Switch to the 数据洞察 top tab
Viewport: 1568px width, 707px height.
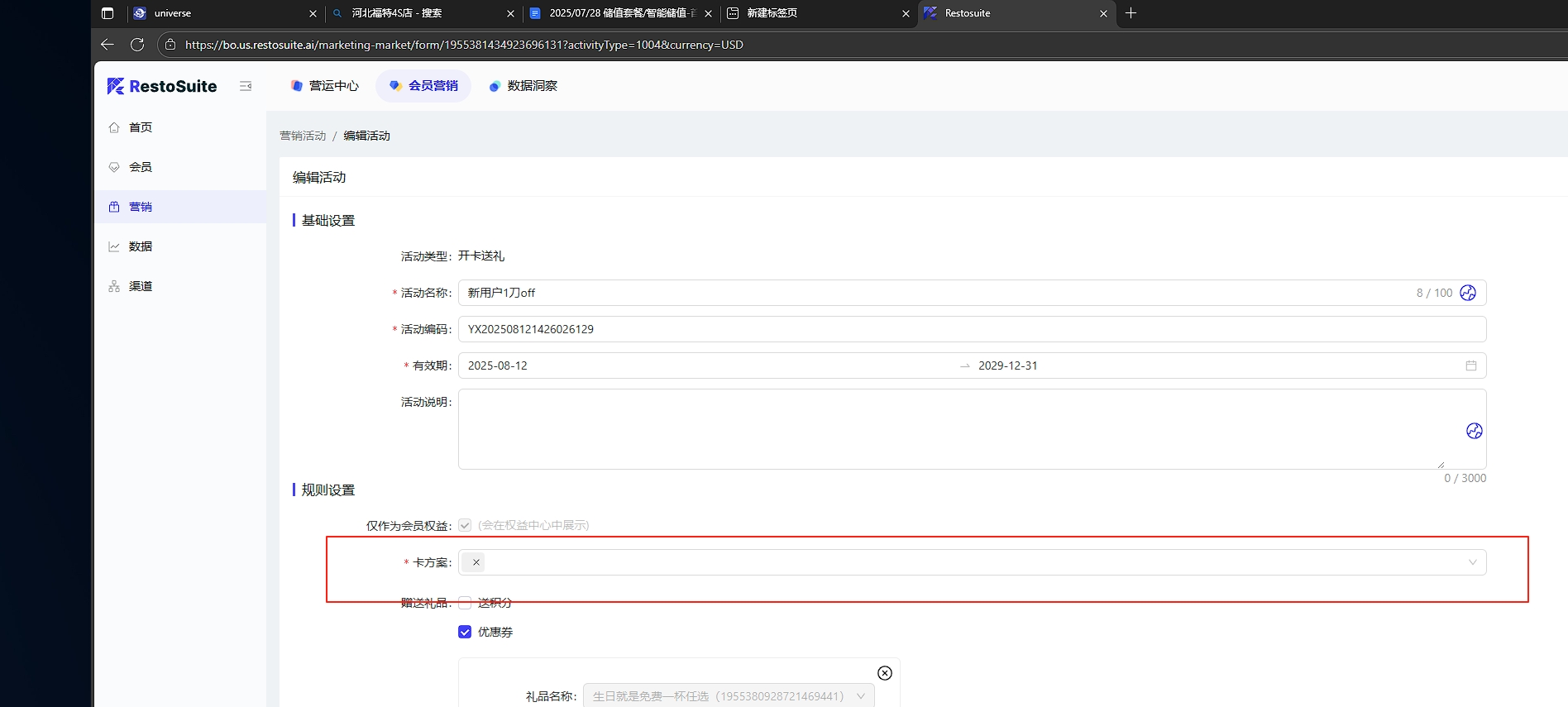[x=523, y=86]
